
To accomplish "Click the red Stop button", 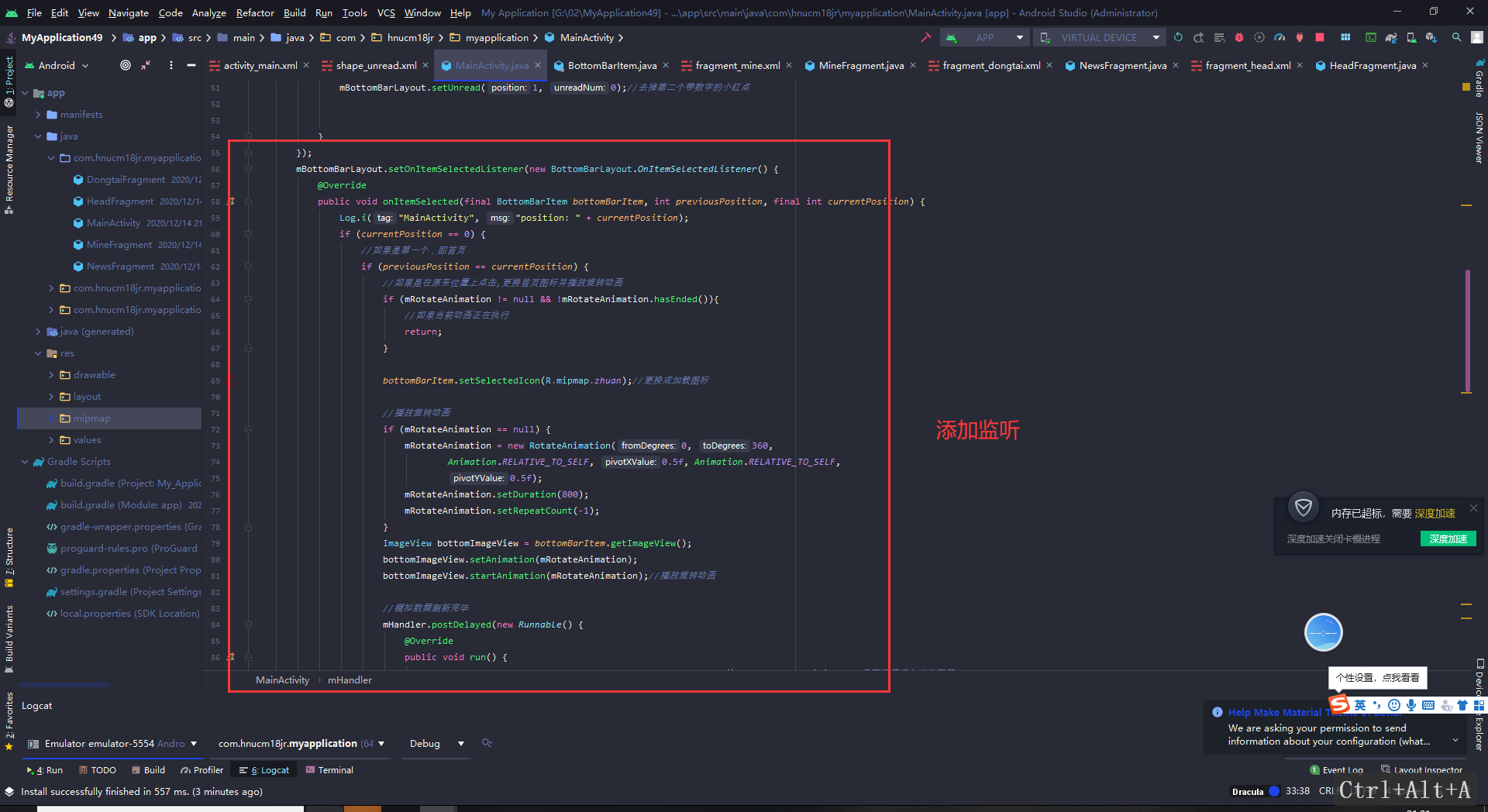I will [x=1320, y=37].
